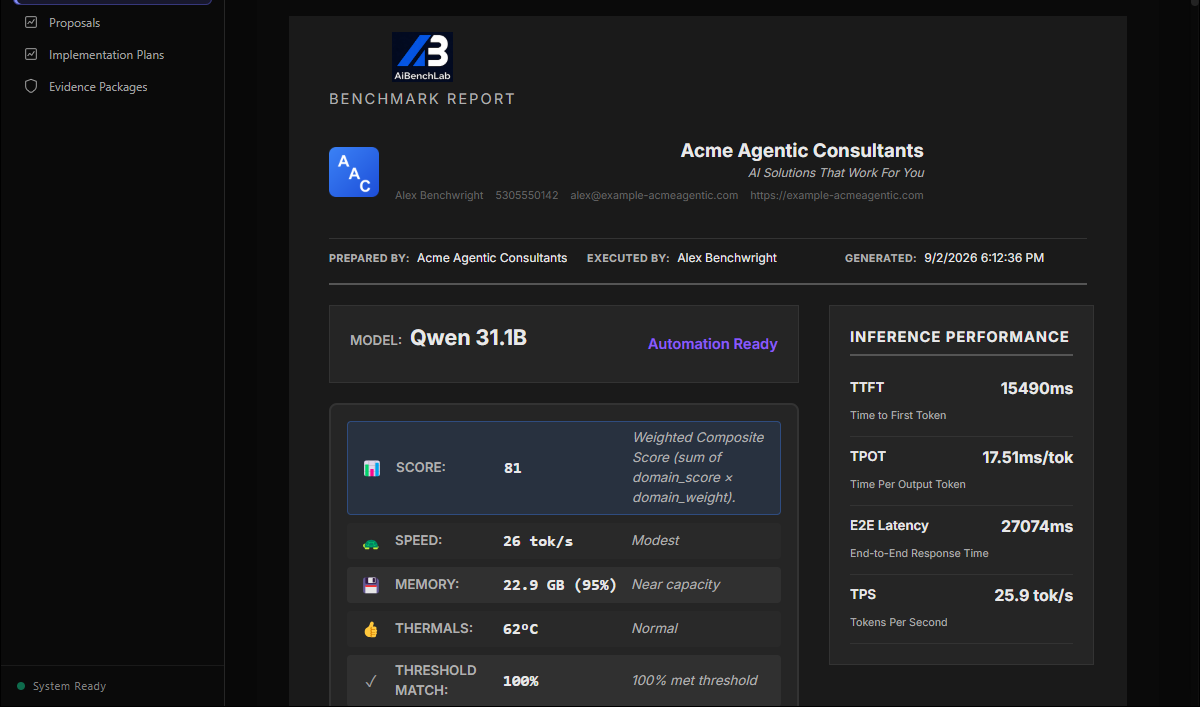Click the phone number 5305550142
1200x707 pixels.
[527, 195]
